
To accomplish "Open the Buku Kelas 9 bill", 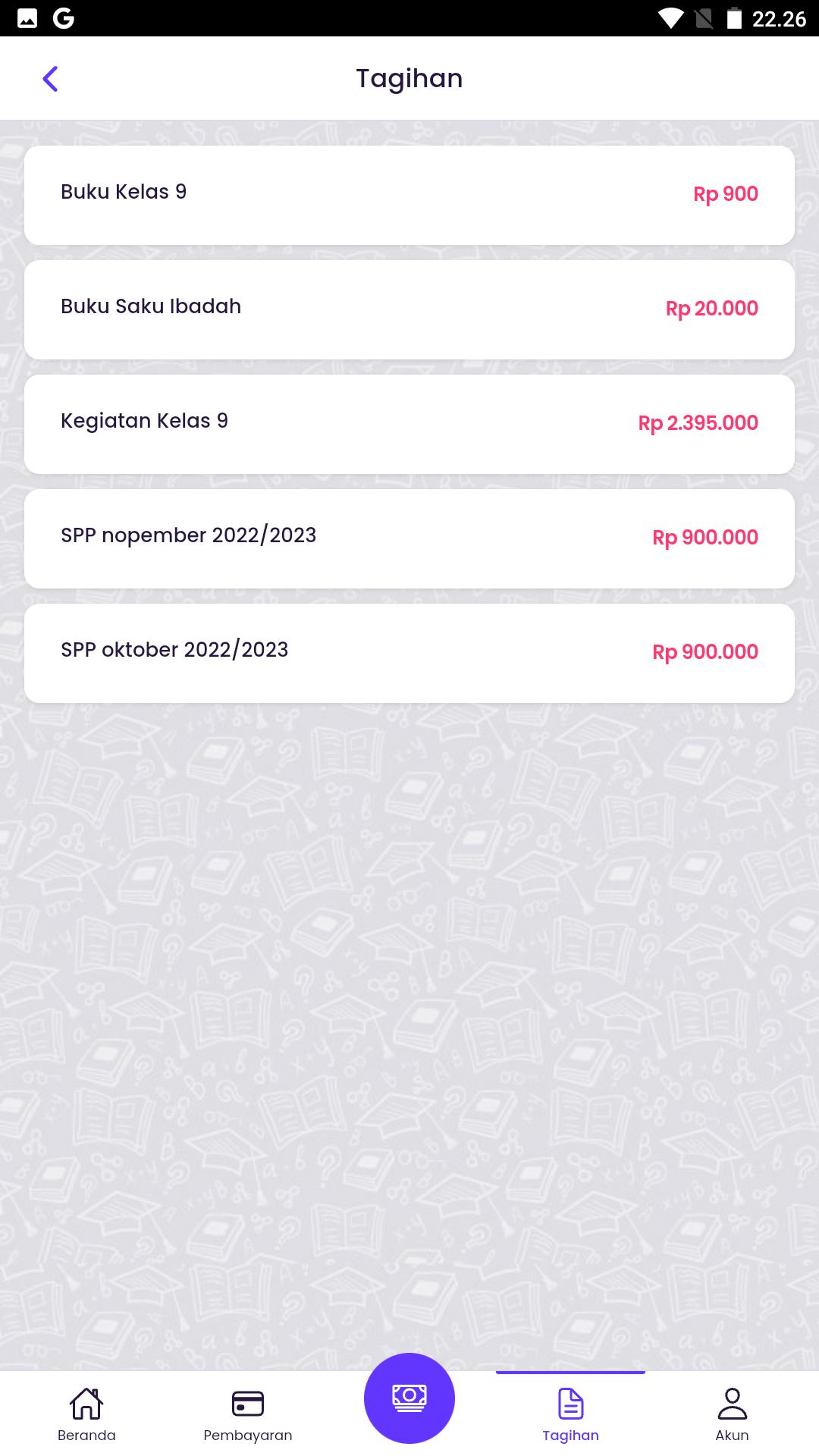I will (409, 195).
